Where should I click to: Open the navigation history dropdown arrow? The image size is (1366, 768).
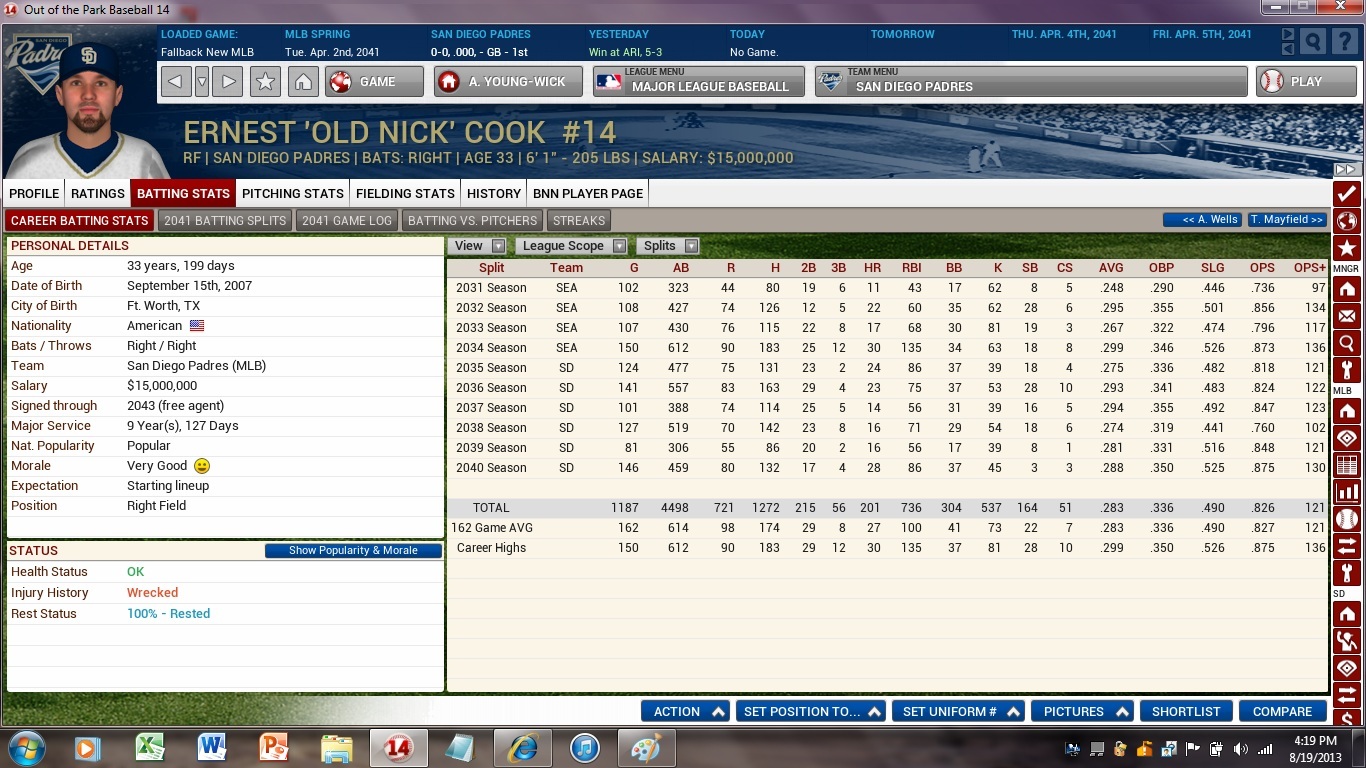202,82
